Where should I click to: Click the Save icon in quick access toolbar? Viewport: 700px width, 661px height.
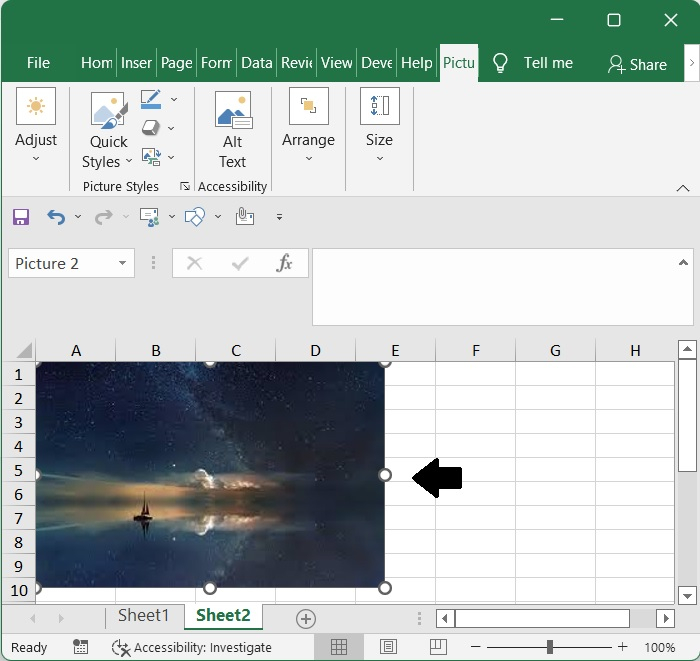(x=21, y=217)
